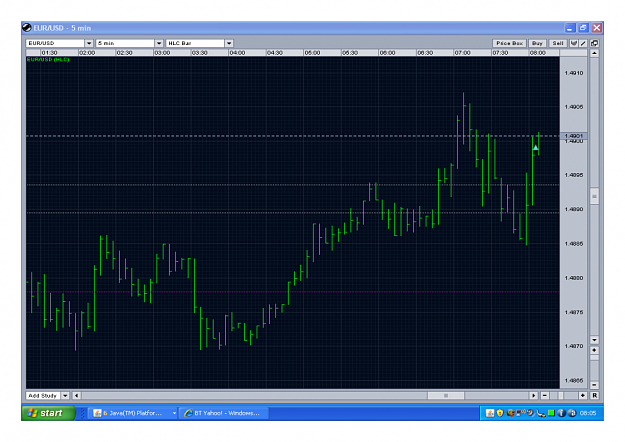This screenshot has height=442, width=625.
Task: Click the horizontal zoom minus button
Action: click(544, 395)
